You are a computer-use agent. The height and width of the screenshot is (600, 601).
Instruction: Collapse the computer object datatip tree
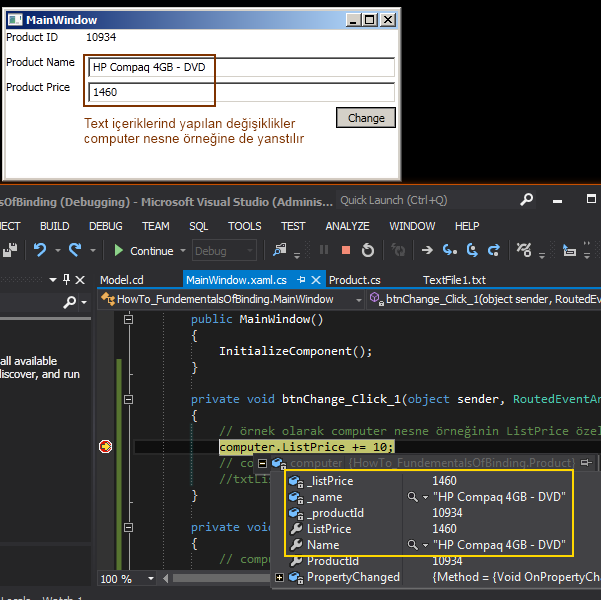[x=263, y=464]
